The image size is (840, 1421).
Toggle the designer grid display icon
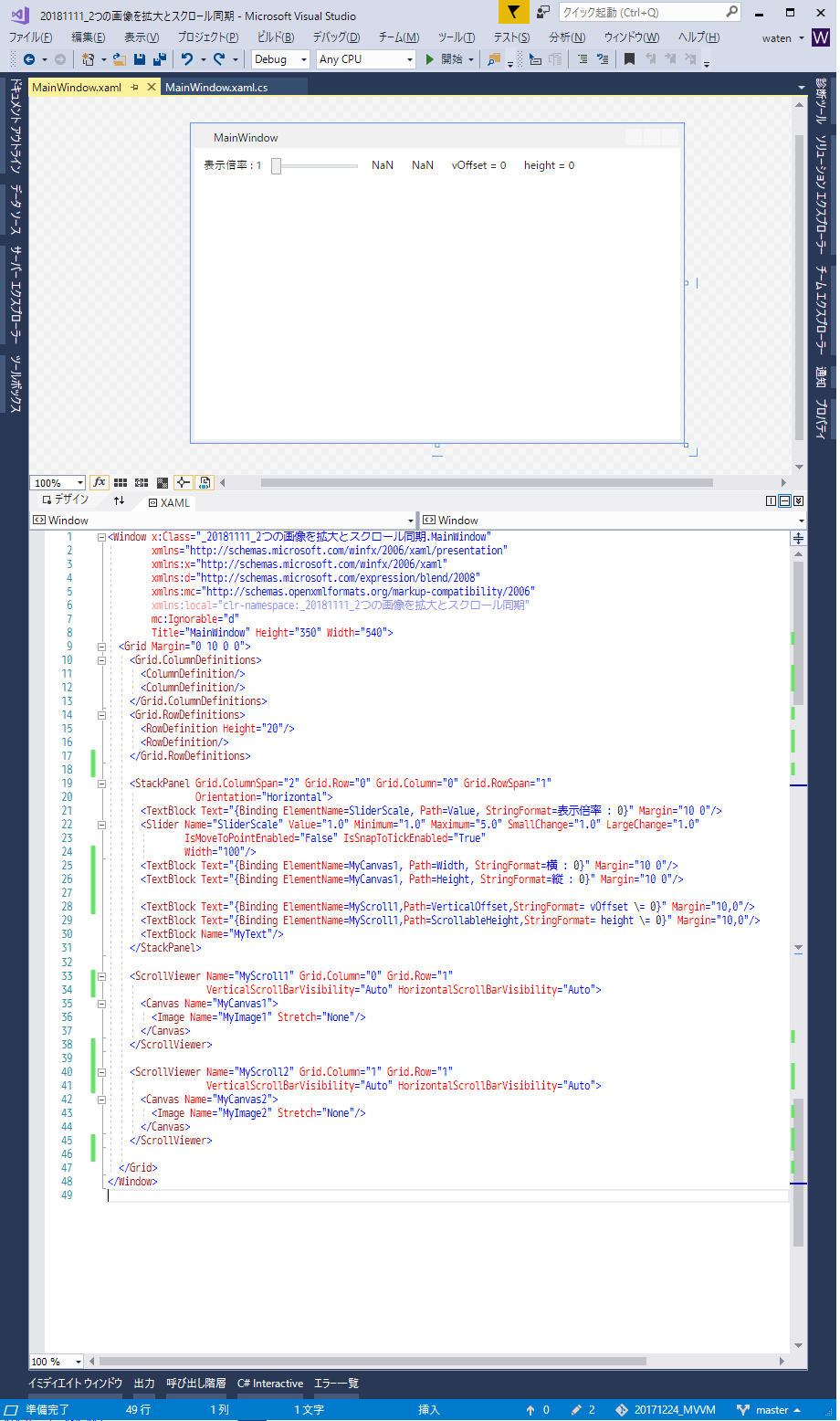[x=121, y=482]
